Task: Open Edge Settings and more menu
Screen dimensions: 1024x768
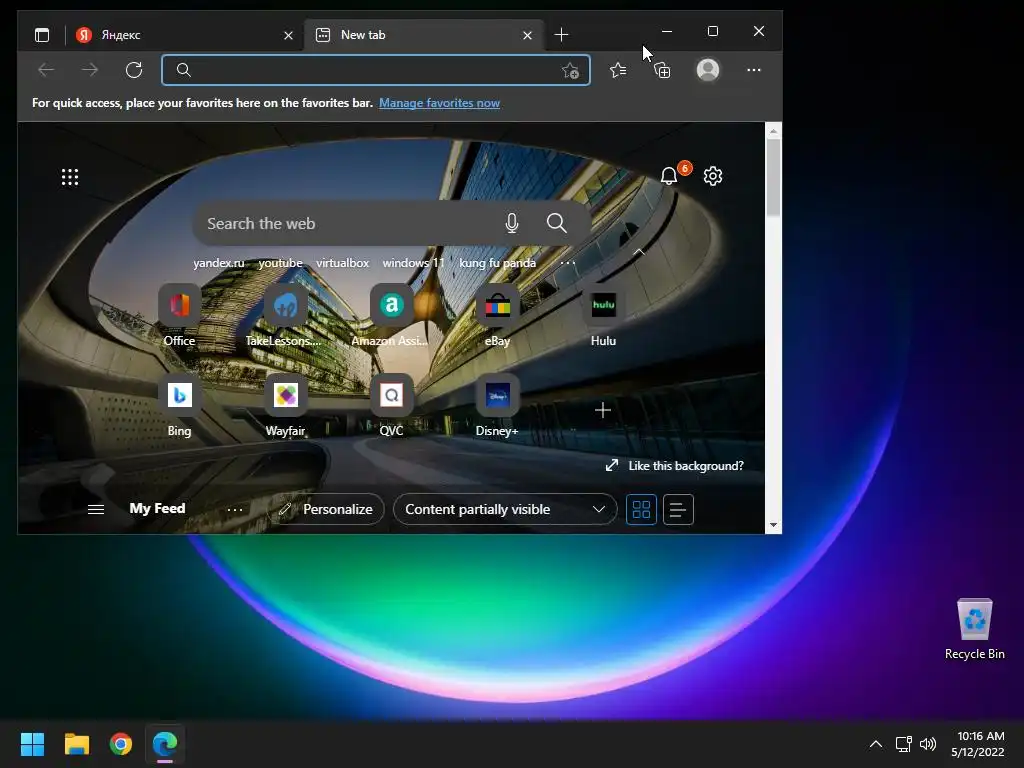Action: (754, 70)
